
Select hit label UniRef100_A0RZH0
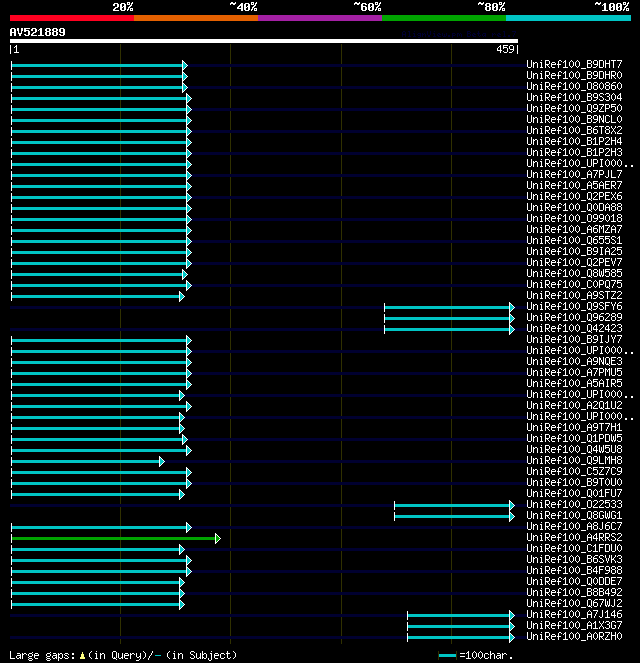(x=574, y=636)
